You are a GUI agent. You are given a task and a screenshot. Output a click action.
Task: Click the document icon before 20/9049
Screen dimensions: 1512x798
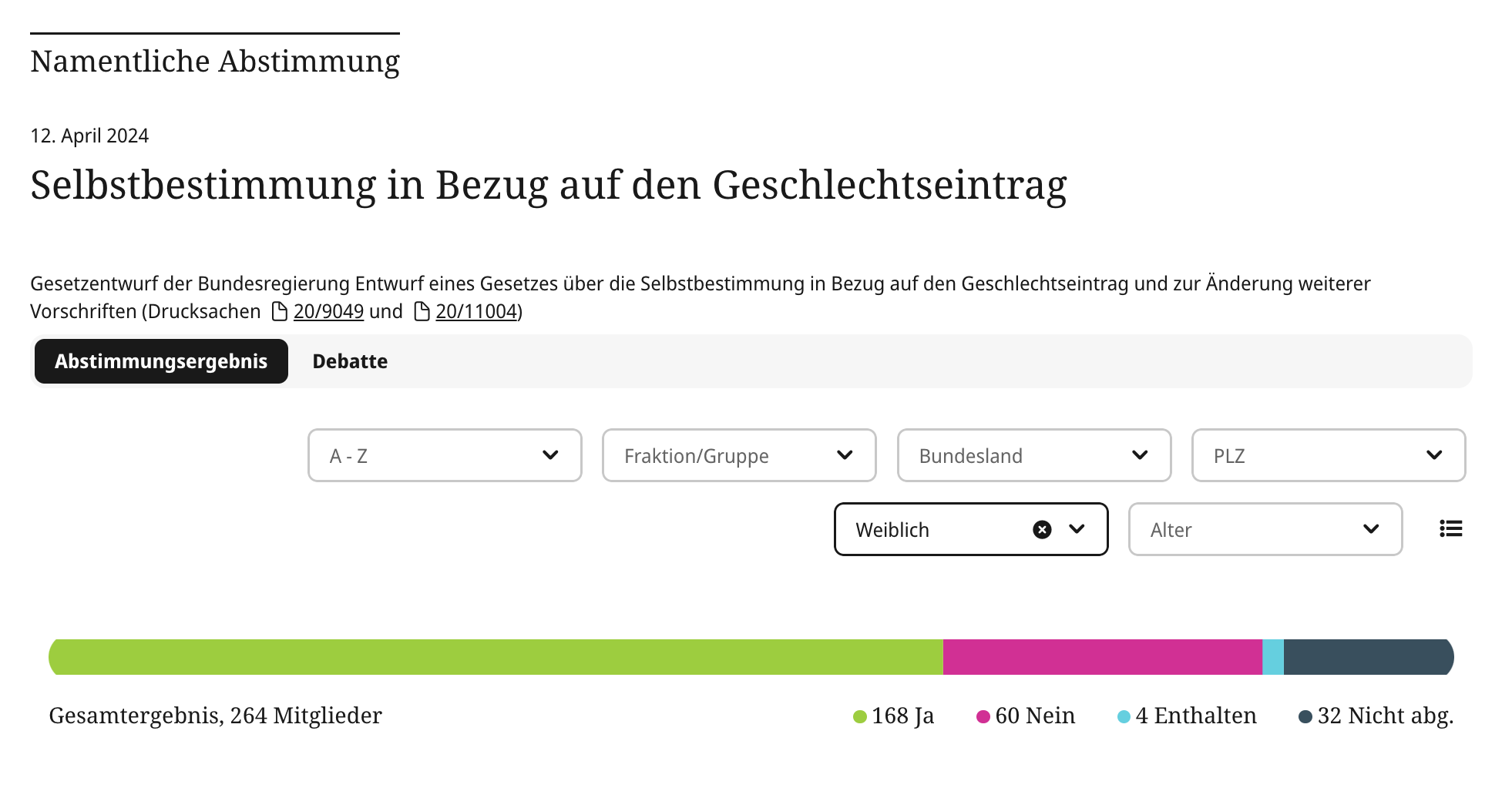(x=280, y=311)
